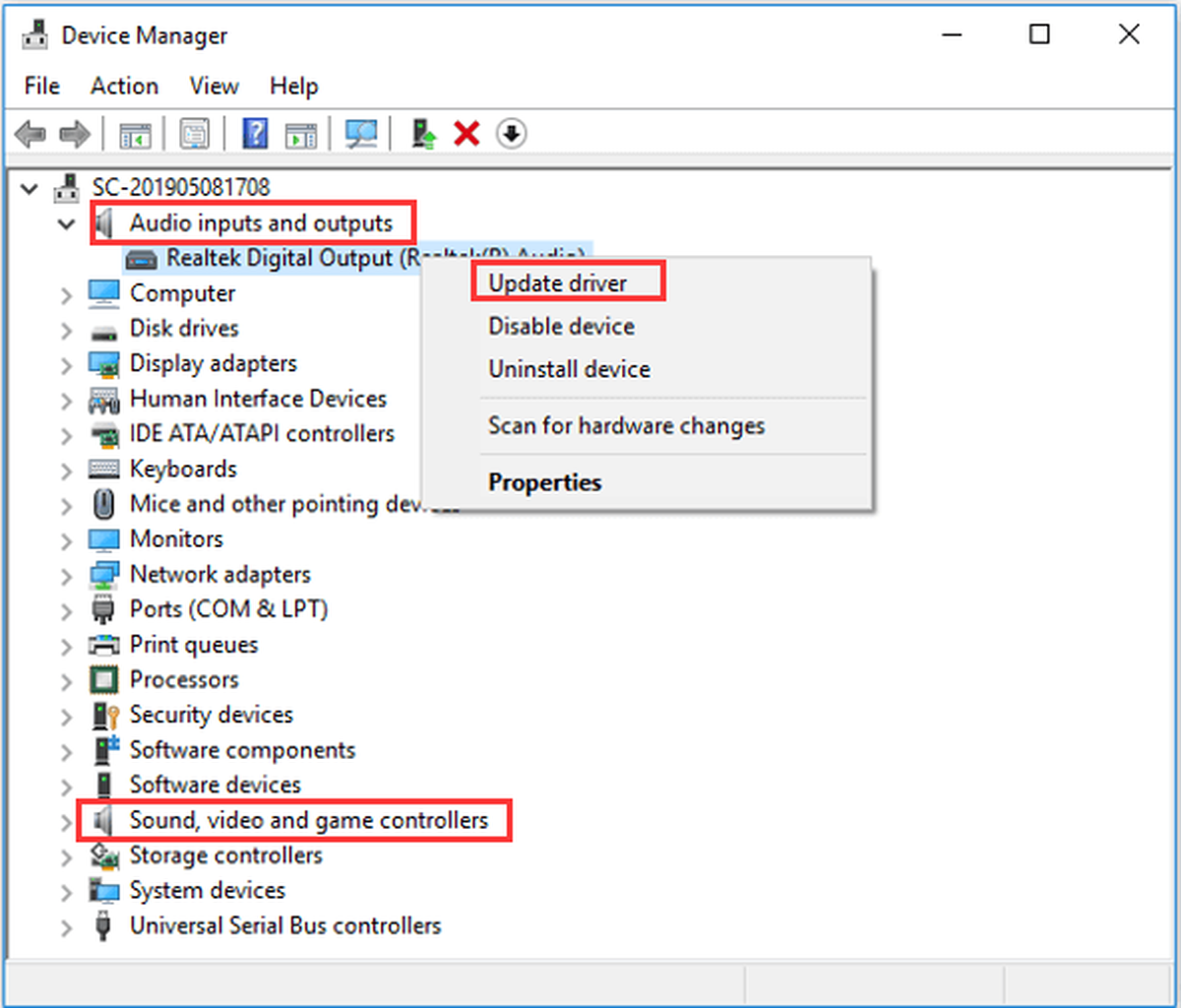Expand the Display adapters category
This screenshot has width=1181, height=1008.
(67, 364)
